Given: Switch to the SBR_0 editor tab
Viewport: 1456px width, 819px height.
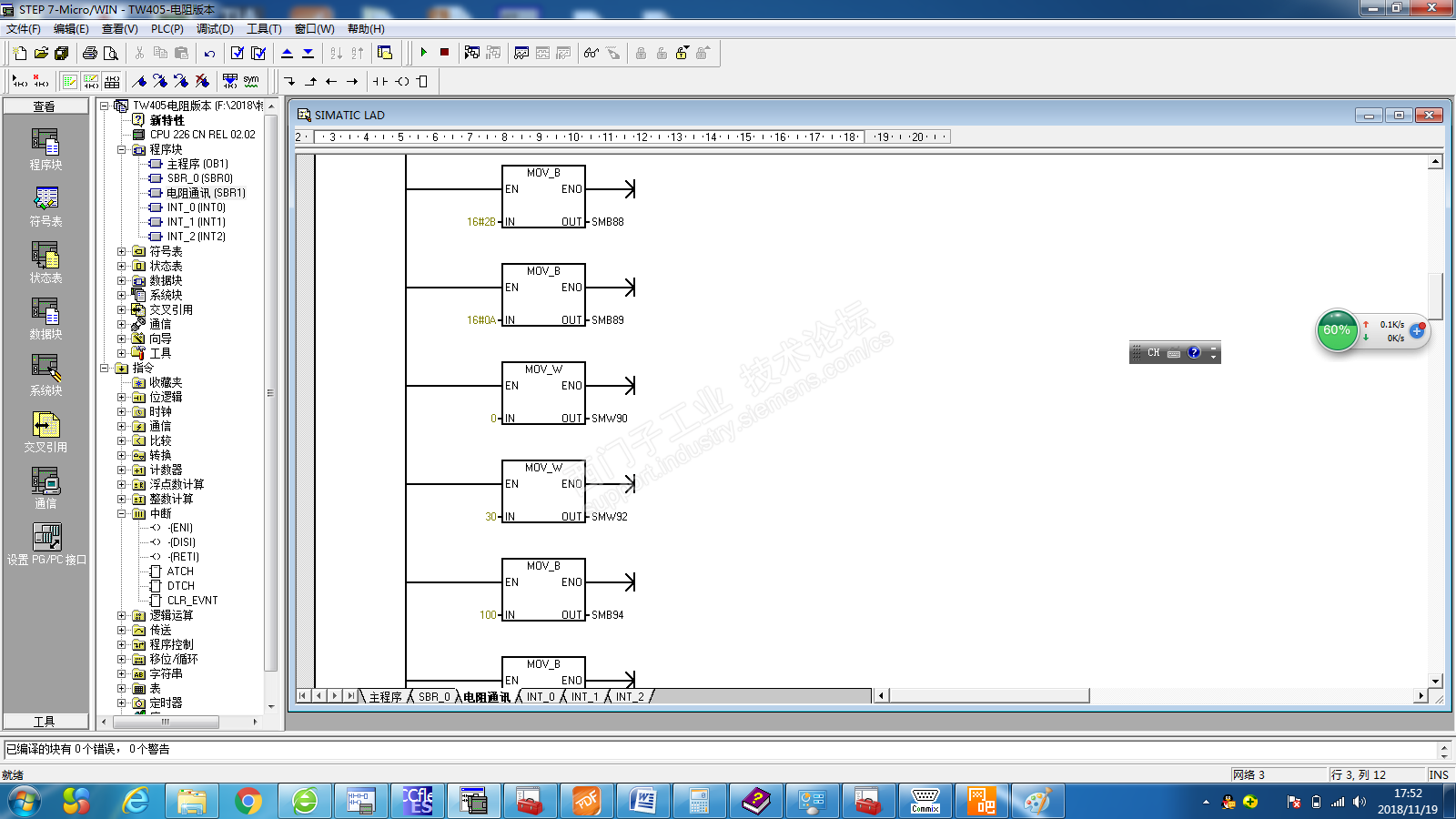Looking at the screenshot, I should (x=434, y=697).
